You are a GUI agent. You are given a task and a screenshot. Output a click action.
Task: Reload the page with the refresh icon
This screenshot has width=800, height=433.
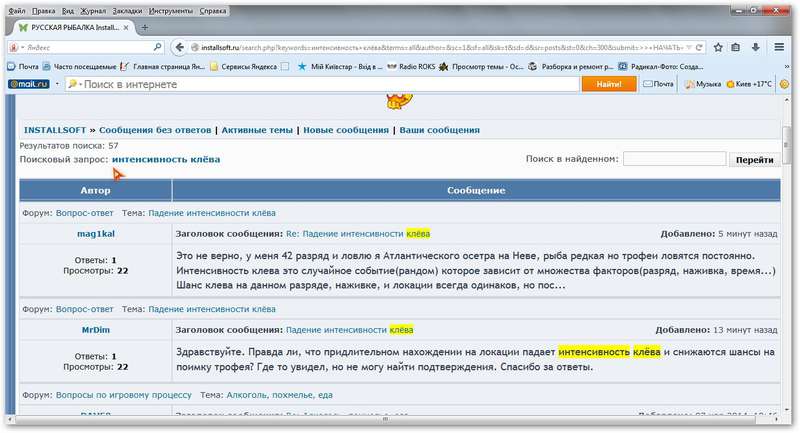699,47
